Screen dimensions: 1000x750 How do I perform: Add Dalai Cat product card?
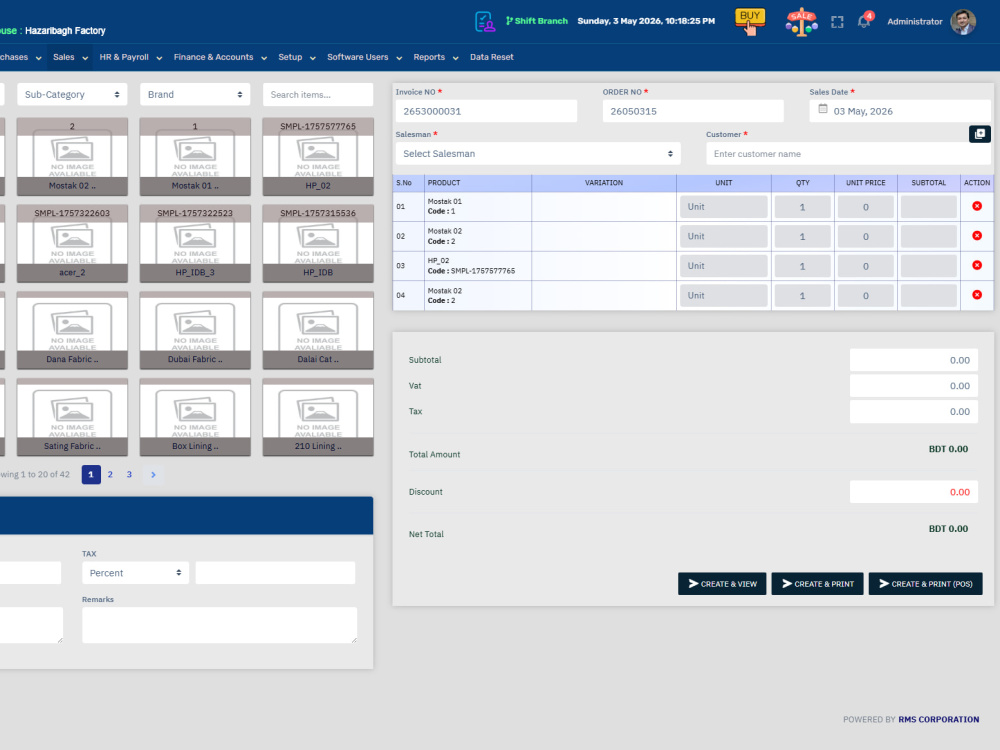(318, 330)
